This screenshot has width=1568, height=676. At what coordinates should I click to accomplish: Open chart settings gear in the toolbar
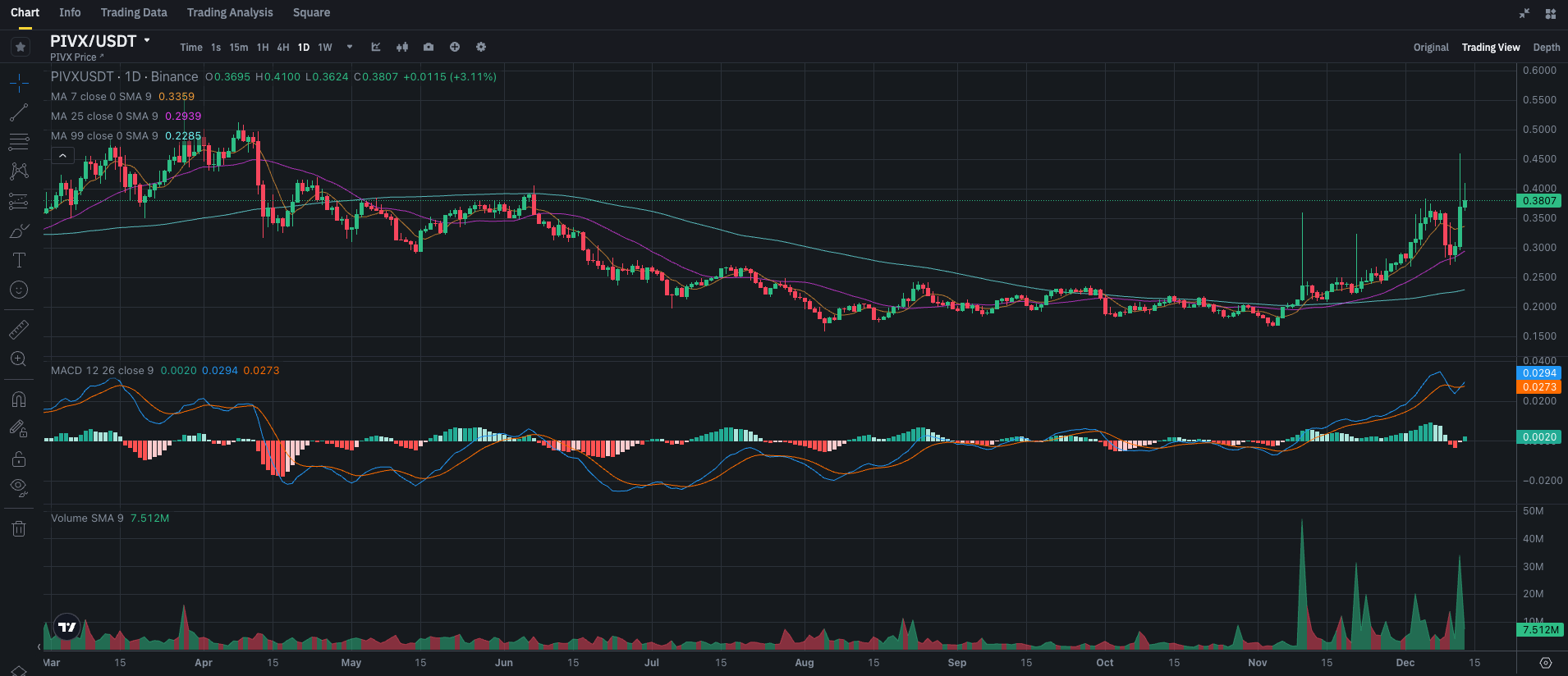[481, 47]
